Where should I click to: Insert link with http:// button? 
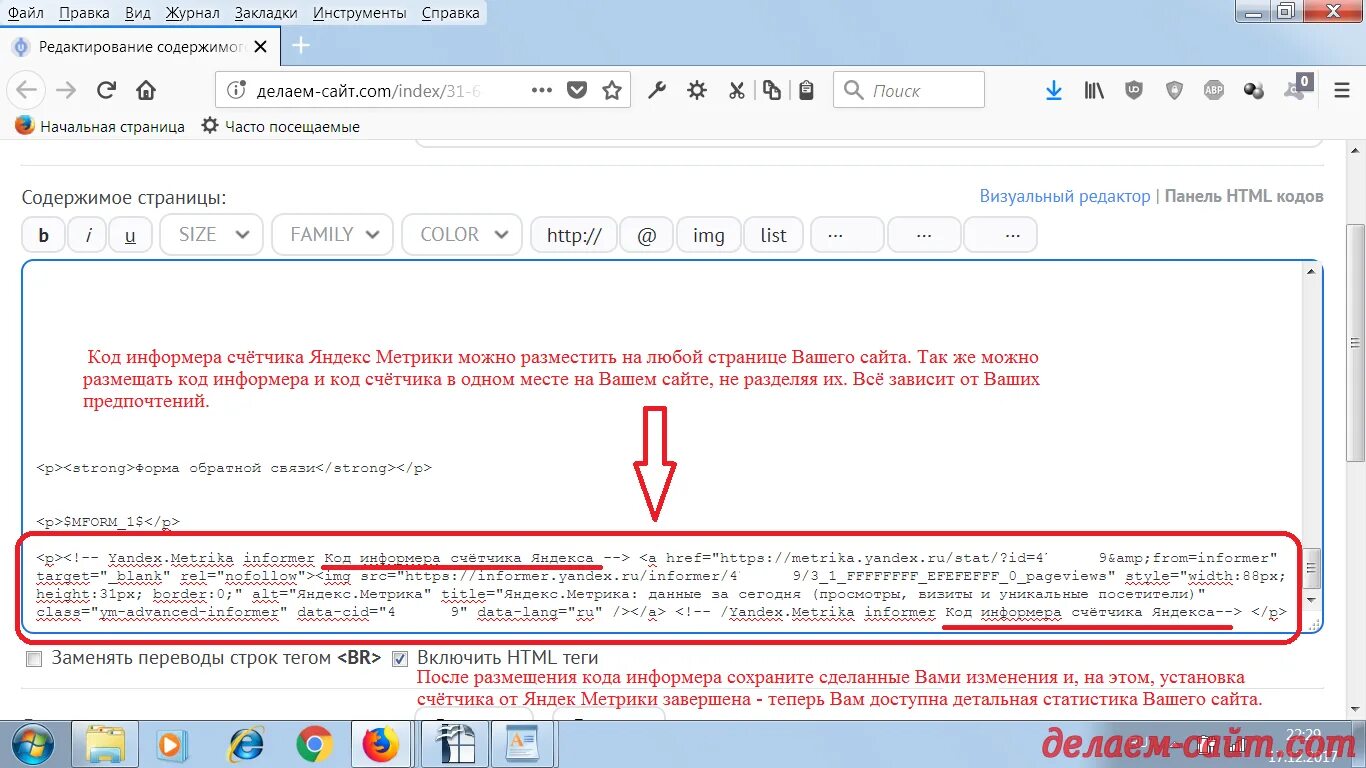pos(574,235)
